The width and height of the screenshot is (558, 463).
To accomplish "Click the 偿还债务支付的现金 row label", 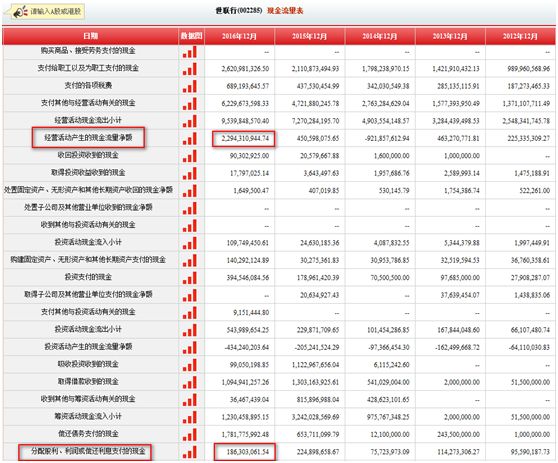I will point(88,434).
